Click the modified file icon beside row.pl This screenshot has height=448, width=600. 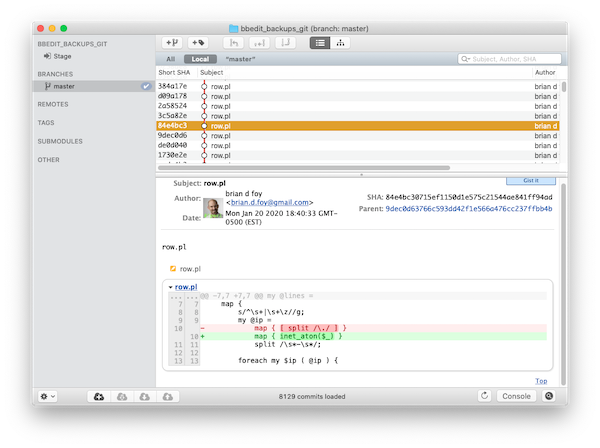coord(173,269)
